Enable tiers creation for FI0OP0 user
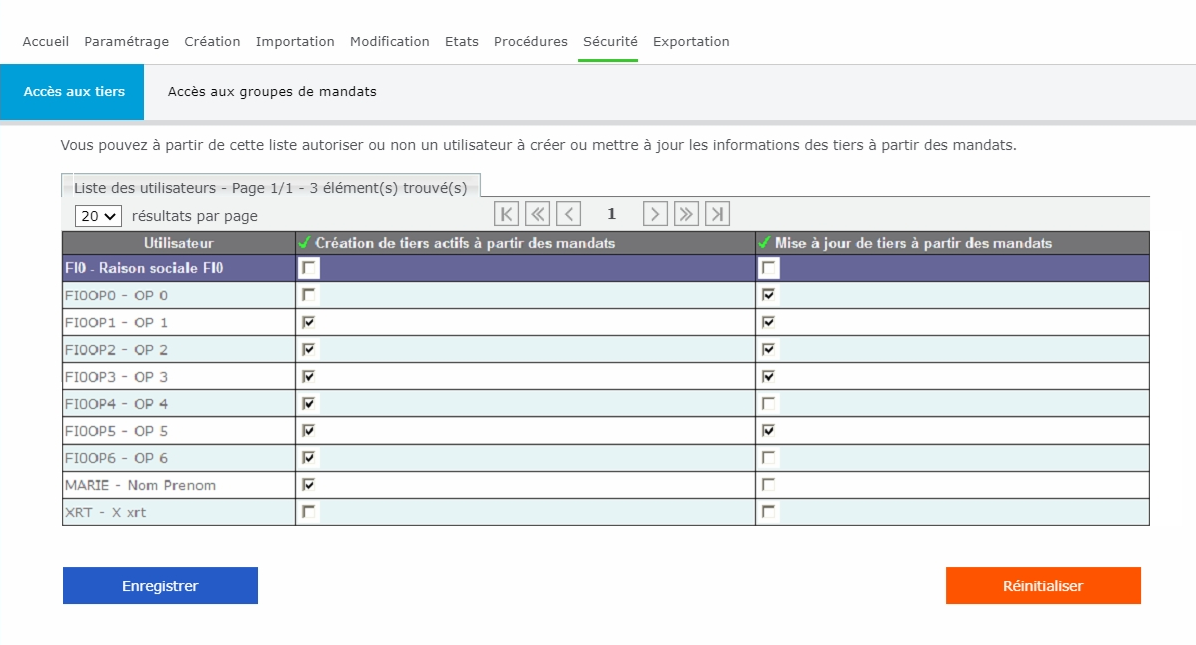The image size is (1196, 645). 309,295
